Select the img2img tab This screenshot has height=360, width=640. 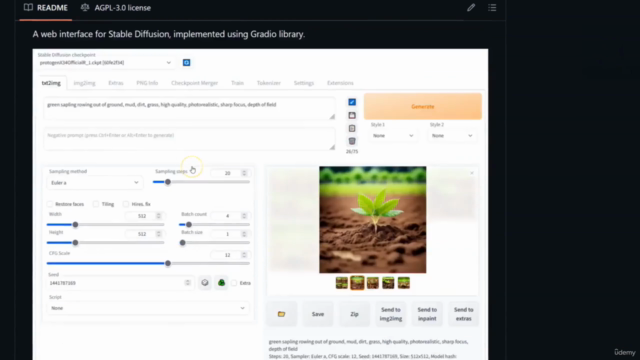tap(84, 83)
